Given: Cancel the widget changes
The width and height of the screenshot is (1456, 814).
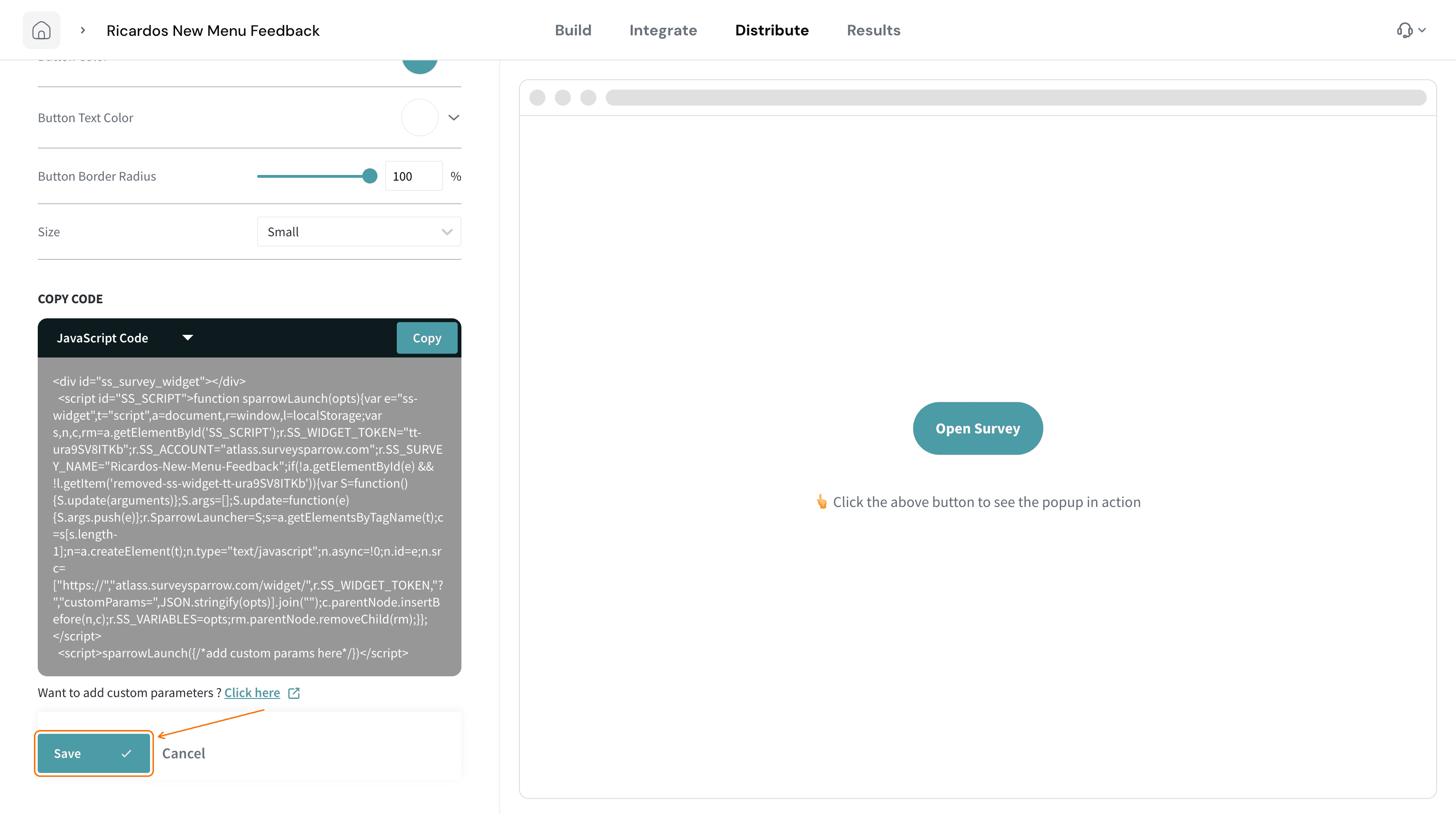Looking at the screenshot, I should [184, 753].
